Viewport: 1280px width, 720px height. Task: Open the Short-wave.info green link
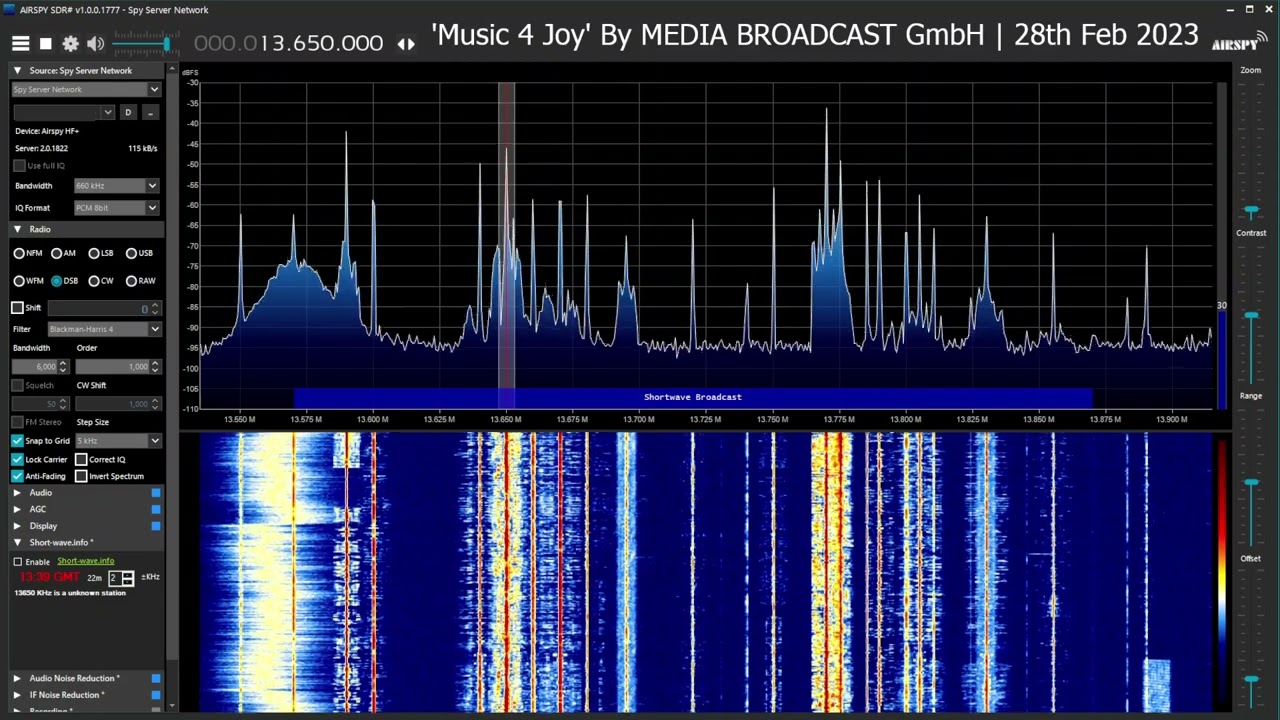pyautogui.click(x=86, y=561)
